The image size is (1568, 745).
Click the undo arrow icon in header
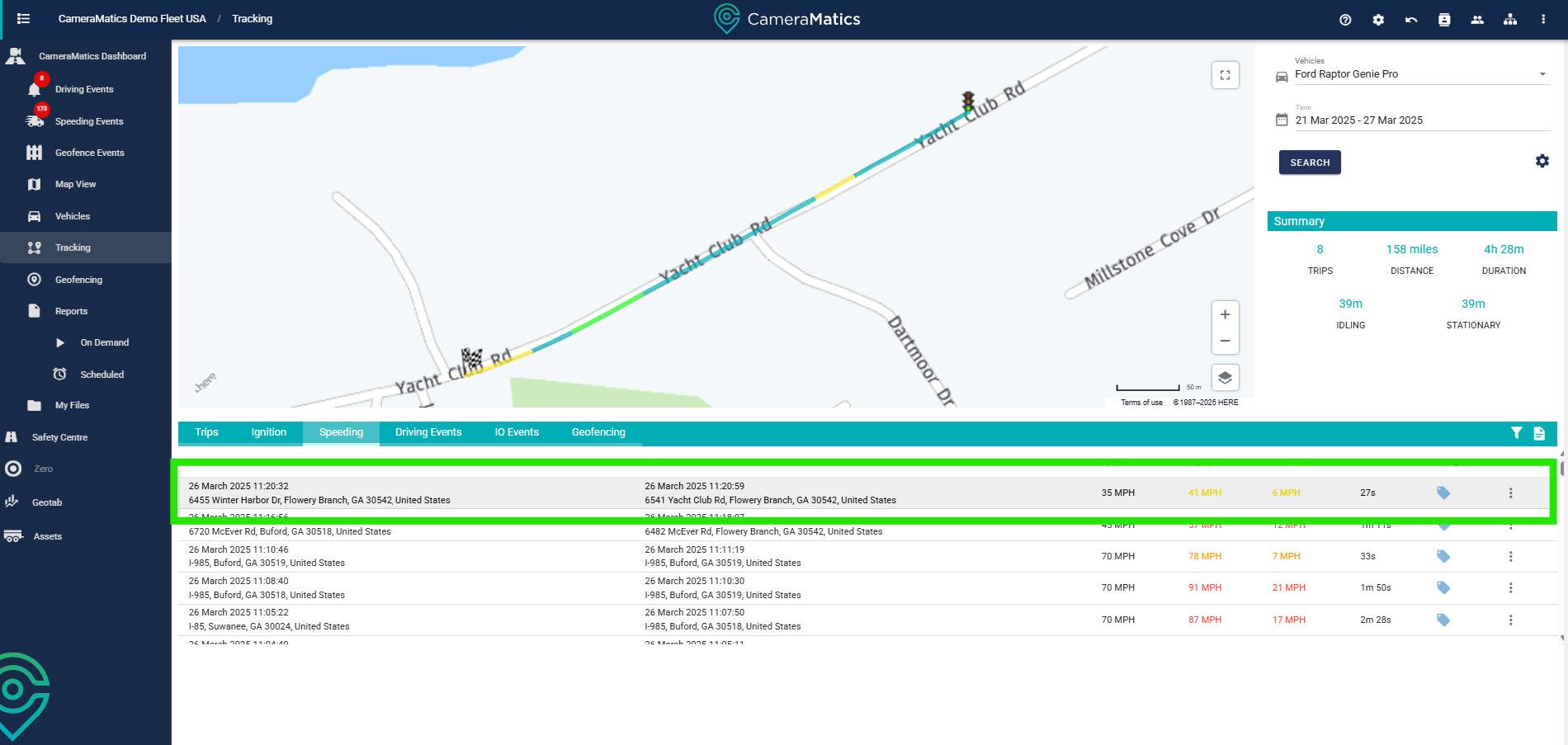(x=1411, y=20)
